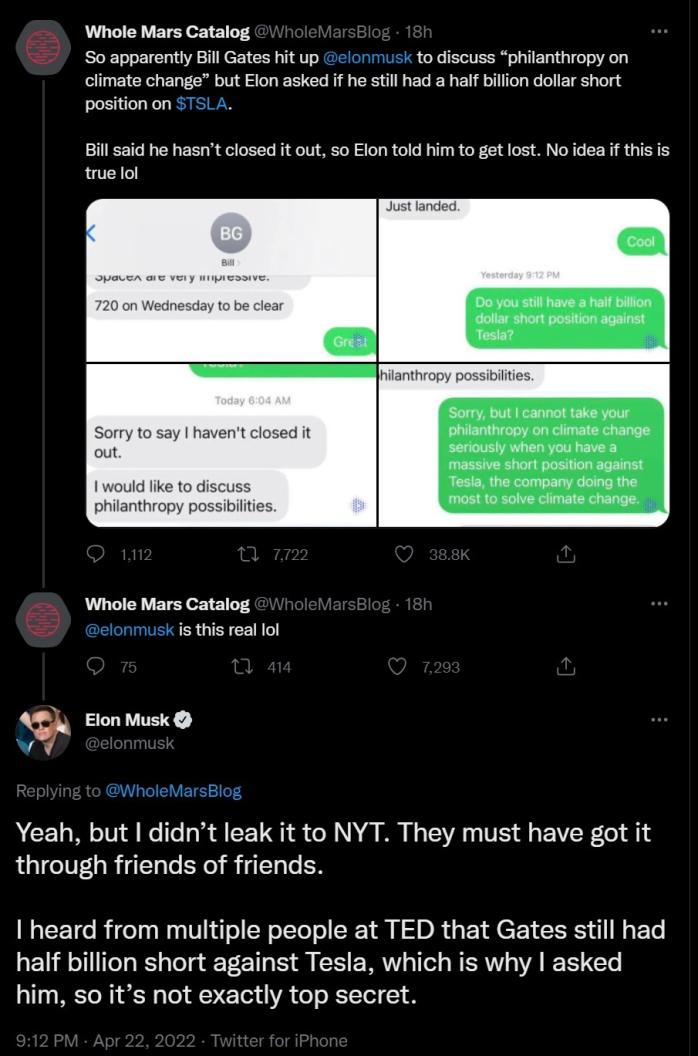This screenshot has height=1056, width=698.
Task: Open more options for the first tweet
Action: tap(658, 32)
